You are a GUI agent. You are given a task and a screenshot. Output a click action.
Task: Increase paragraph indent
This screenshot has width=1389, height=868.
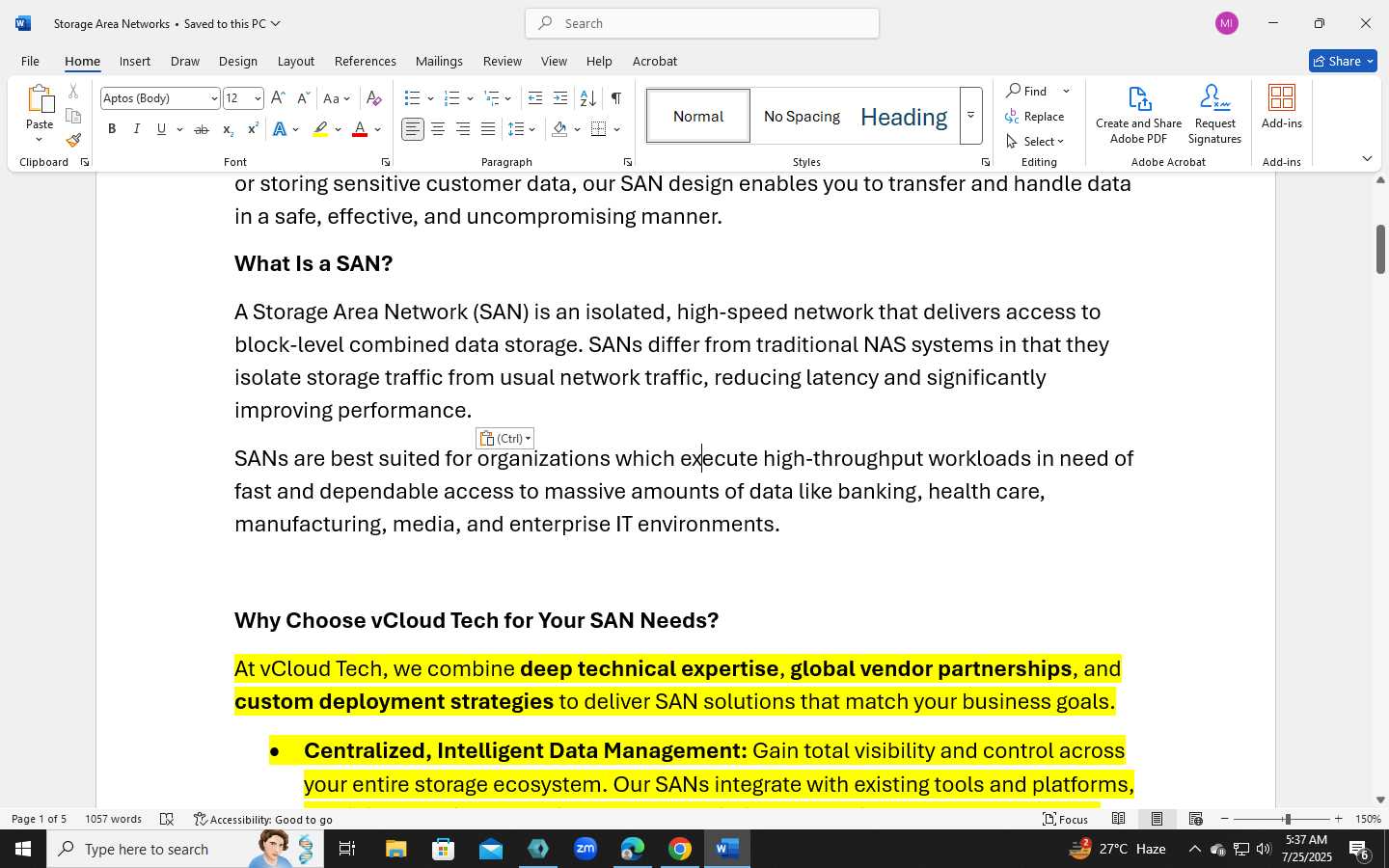560,98
